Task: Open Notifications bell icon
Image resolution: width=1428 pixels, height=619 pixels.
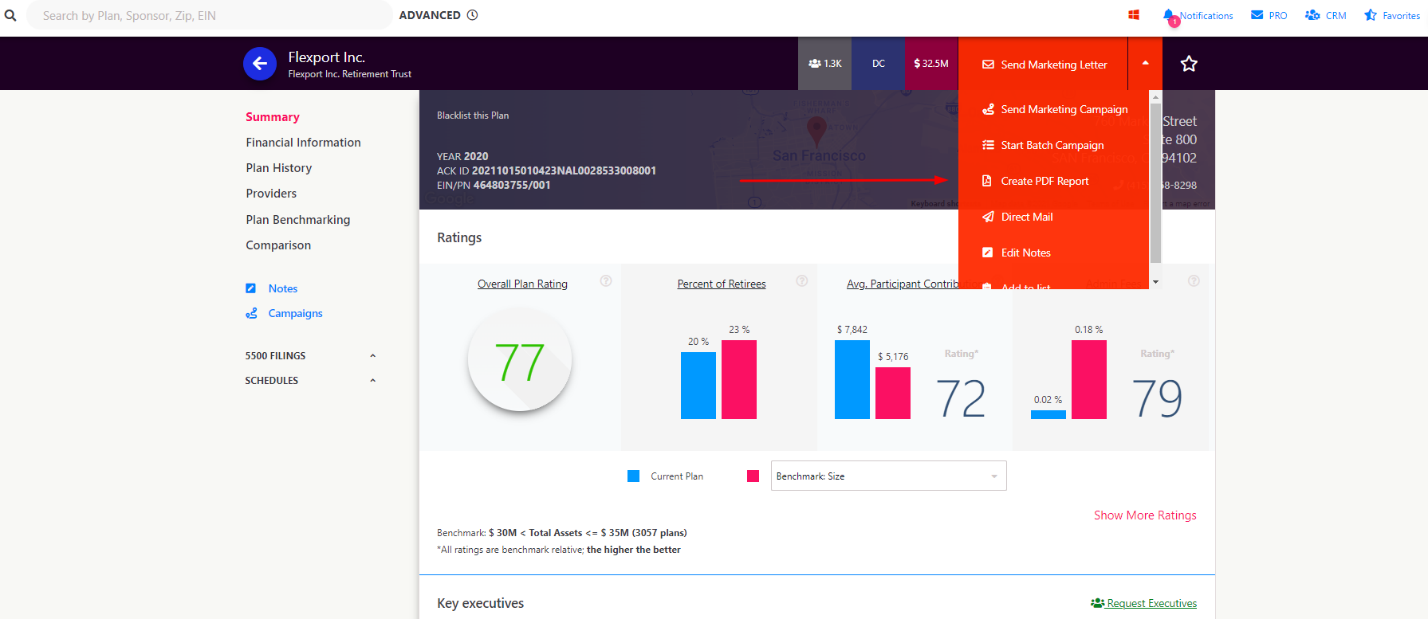Action: [x=1169, y=15]
